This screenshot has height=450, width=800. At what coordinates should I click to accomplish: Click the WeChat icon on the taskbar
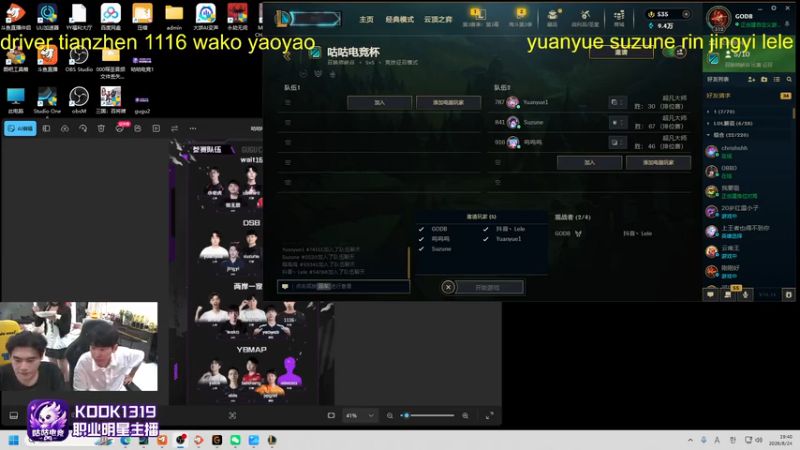point(235,440)
